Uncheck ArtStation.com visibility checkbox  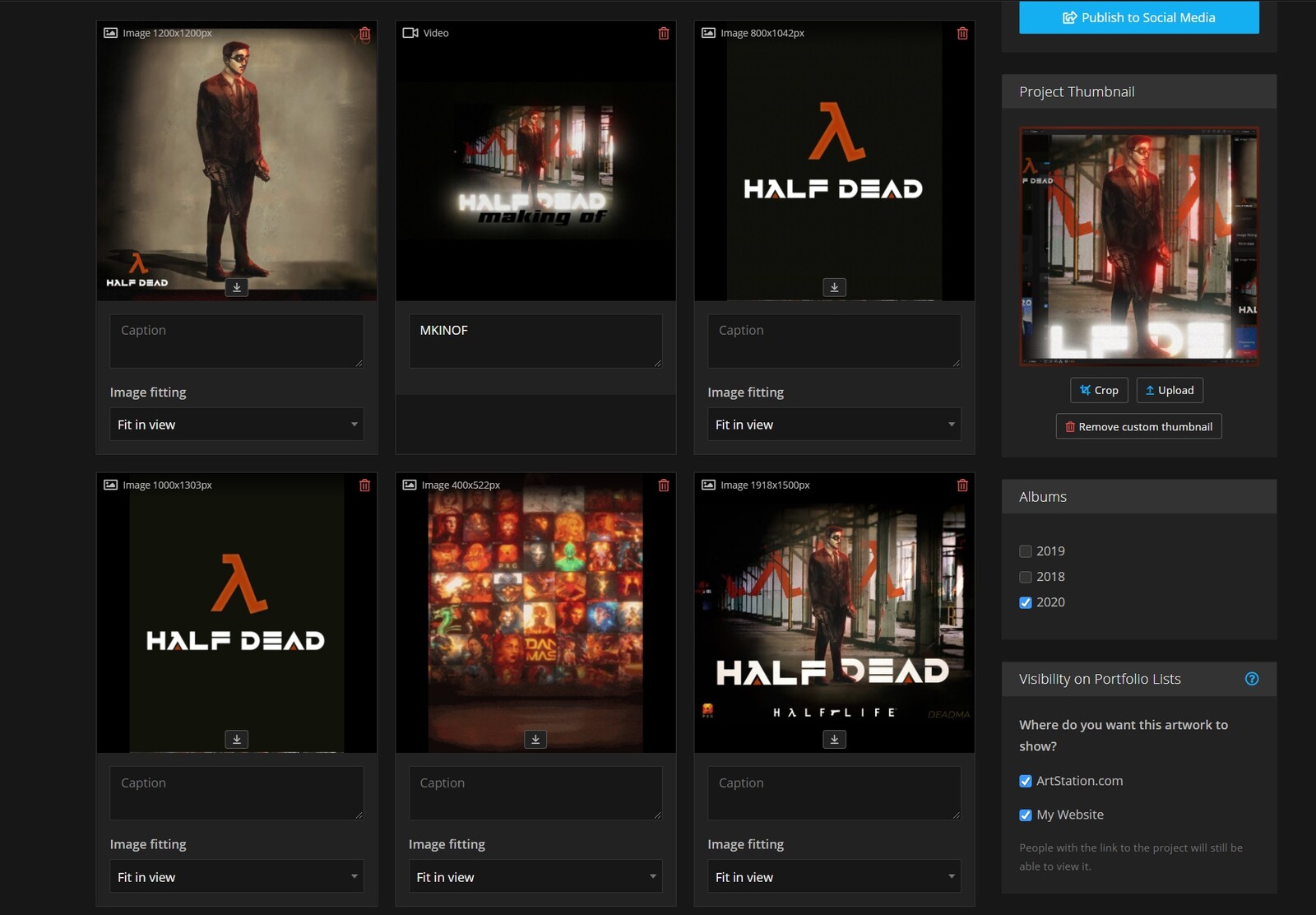tap(1026, 781)
